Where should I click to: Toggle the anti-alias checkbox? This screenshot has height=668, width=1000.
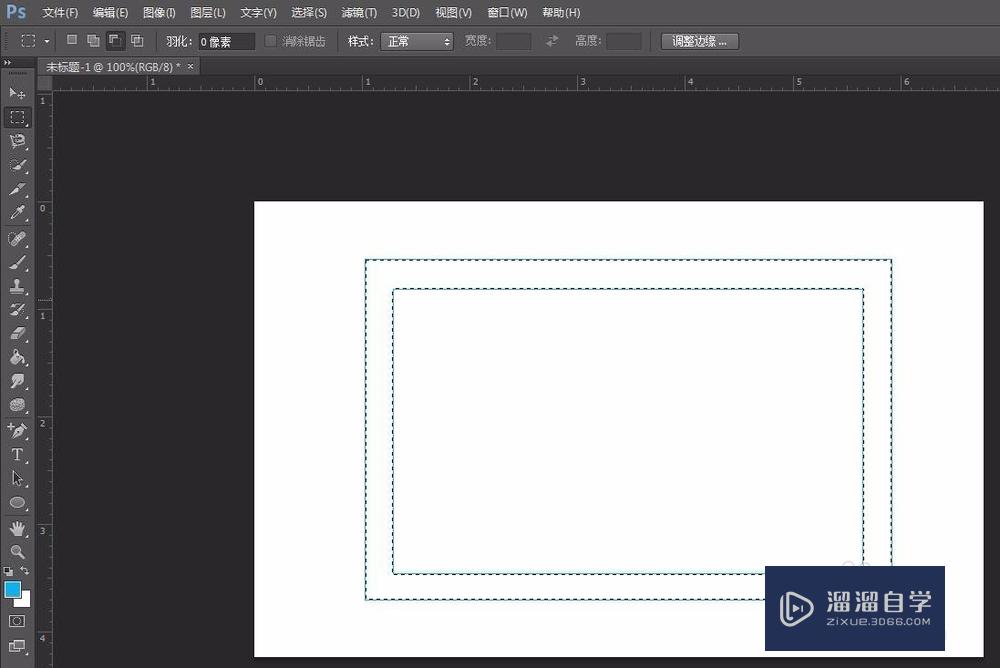270,41
